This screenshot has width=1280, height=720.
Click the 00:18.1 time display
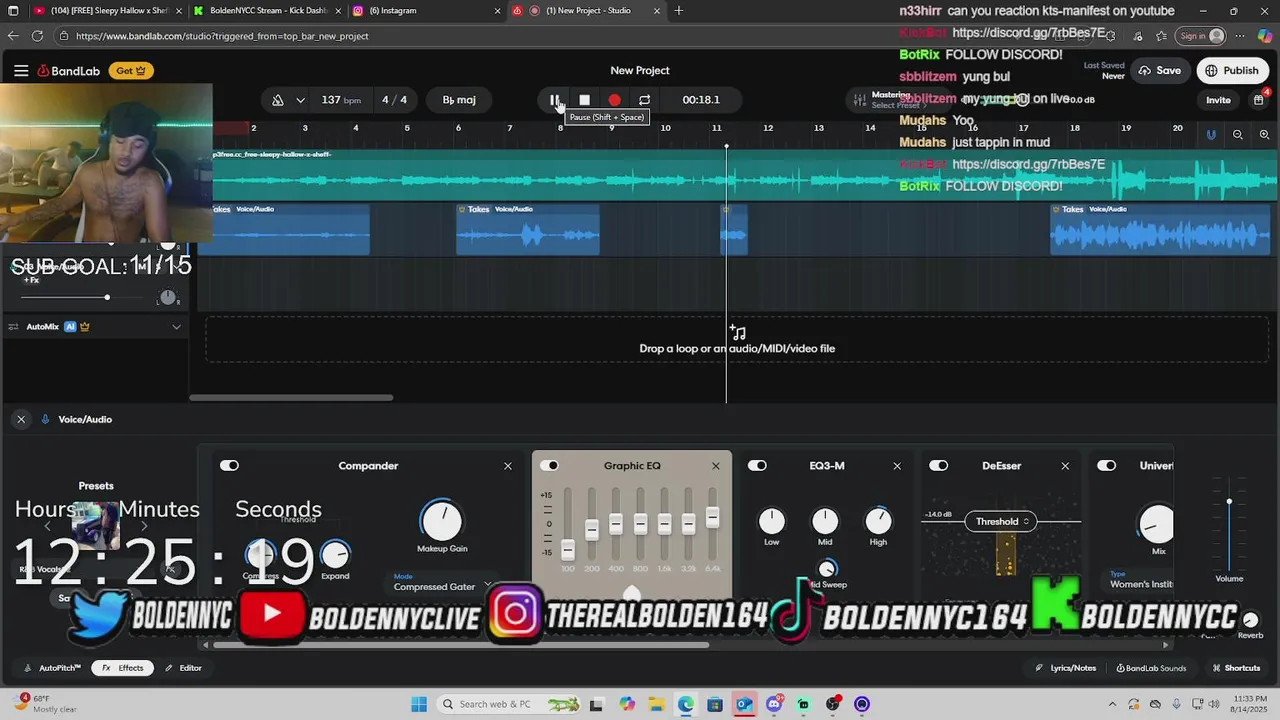pos(701,100)
